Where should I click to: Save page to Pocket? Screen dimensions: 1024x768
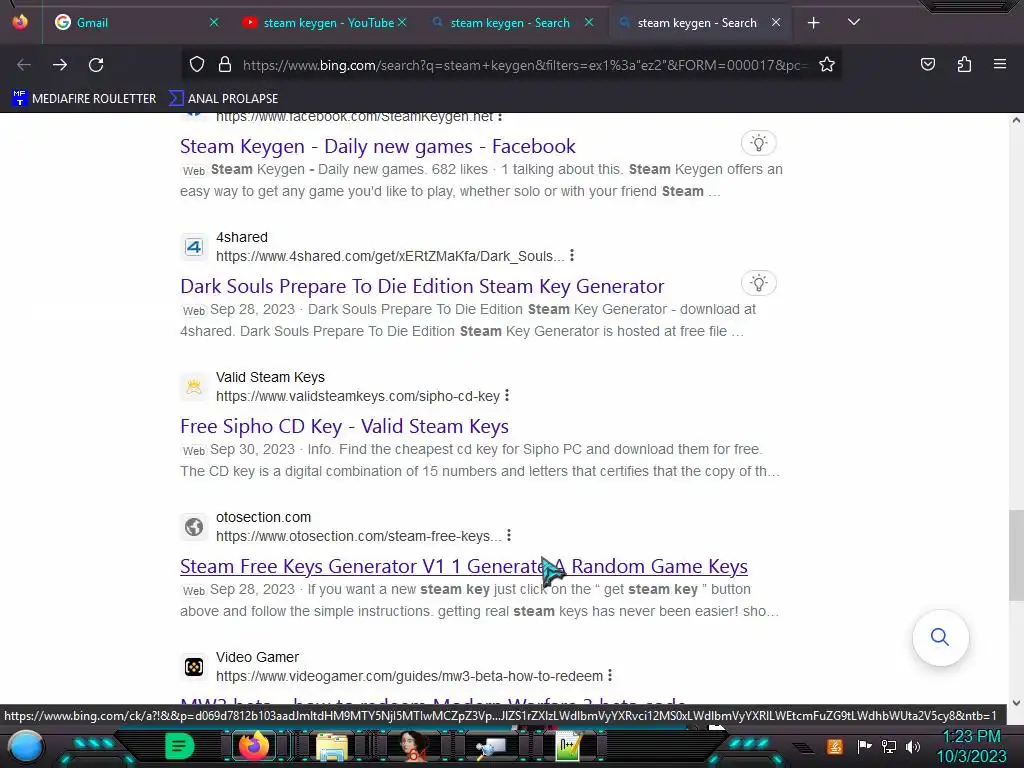[927, 64]
